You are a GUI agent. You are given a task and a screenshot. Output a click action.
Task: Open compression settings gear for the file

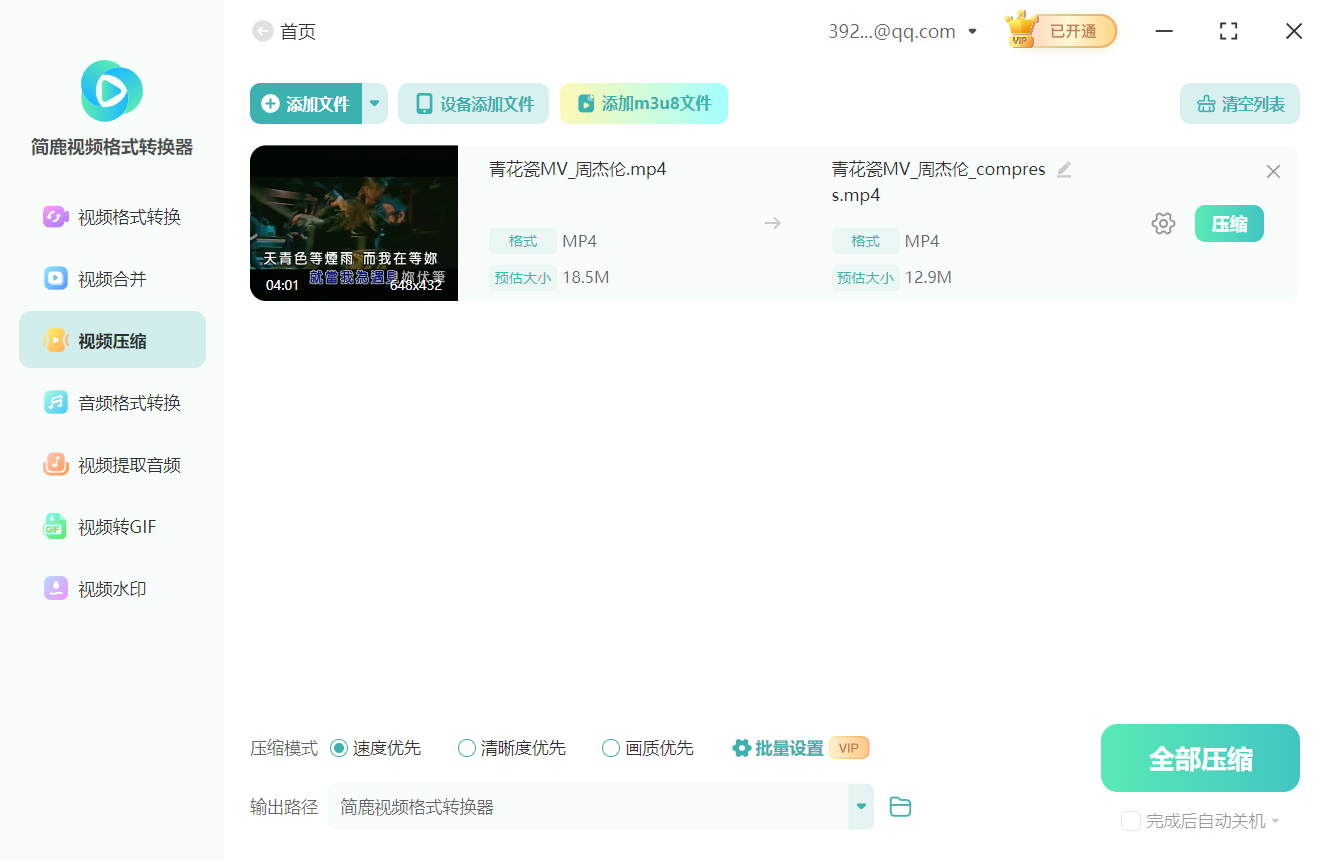pyautogui.click(x=1163, y=223)
